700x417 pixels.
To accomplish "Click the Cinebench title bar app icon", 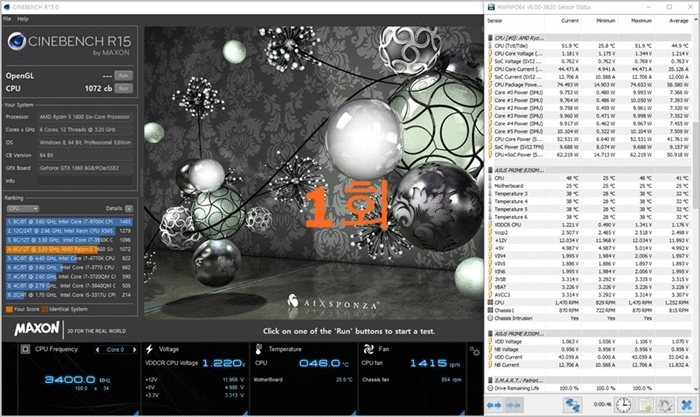I will point(6,7).
